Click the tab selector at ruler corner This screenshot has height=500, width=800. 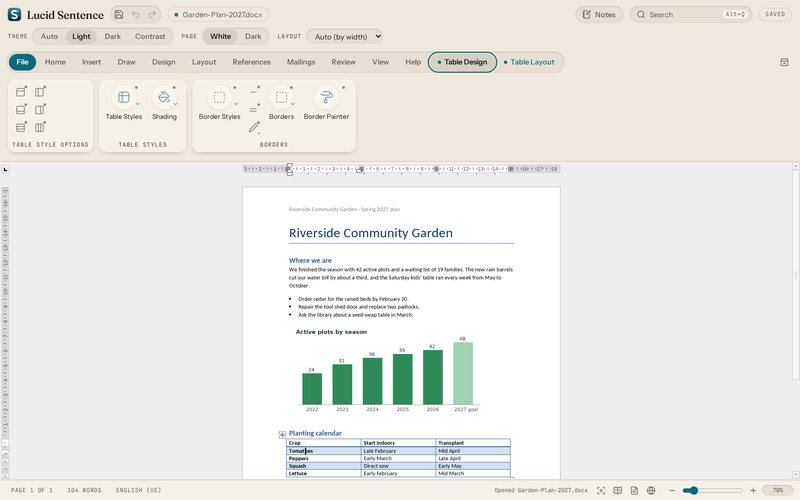tap(5, 169)
